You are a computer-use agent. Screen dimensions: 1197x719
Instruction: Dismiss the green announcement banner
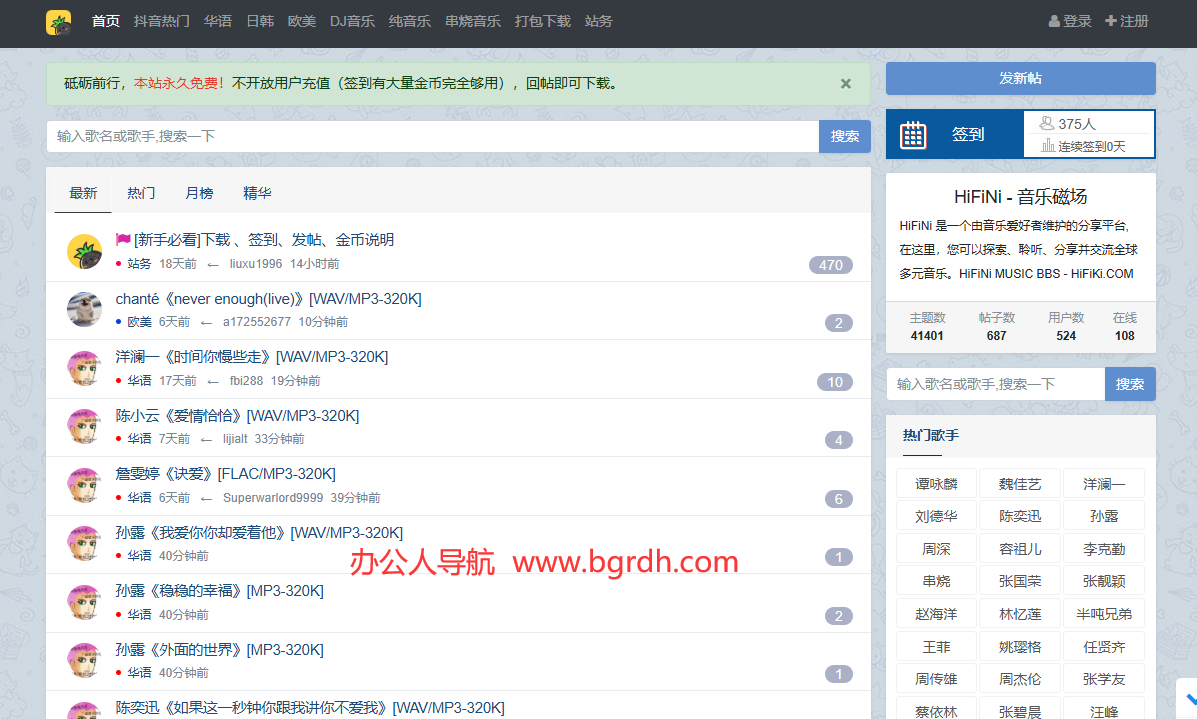tap(846, 84)
